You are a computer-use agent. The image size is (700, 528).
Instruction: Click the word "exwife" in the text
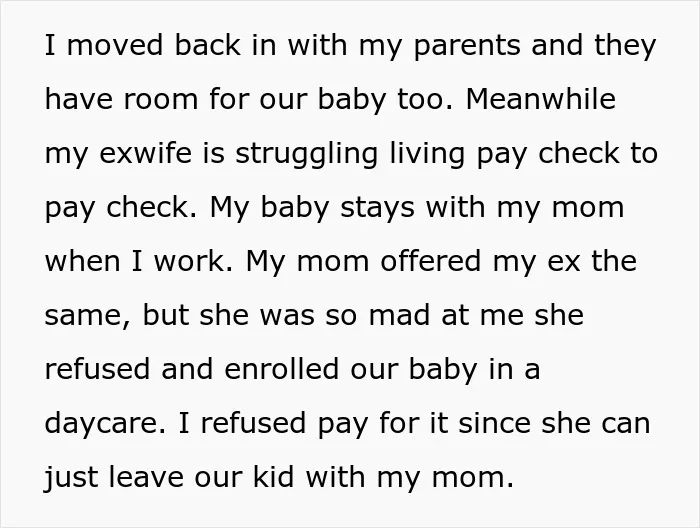coord(146,153)
